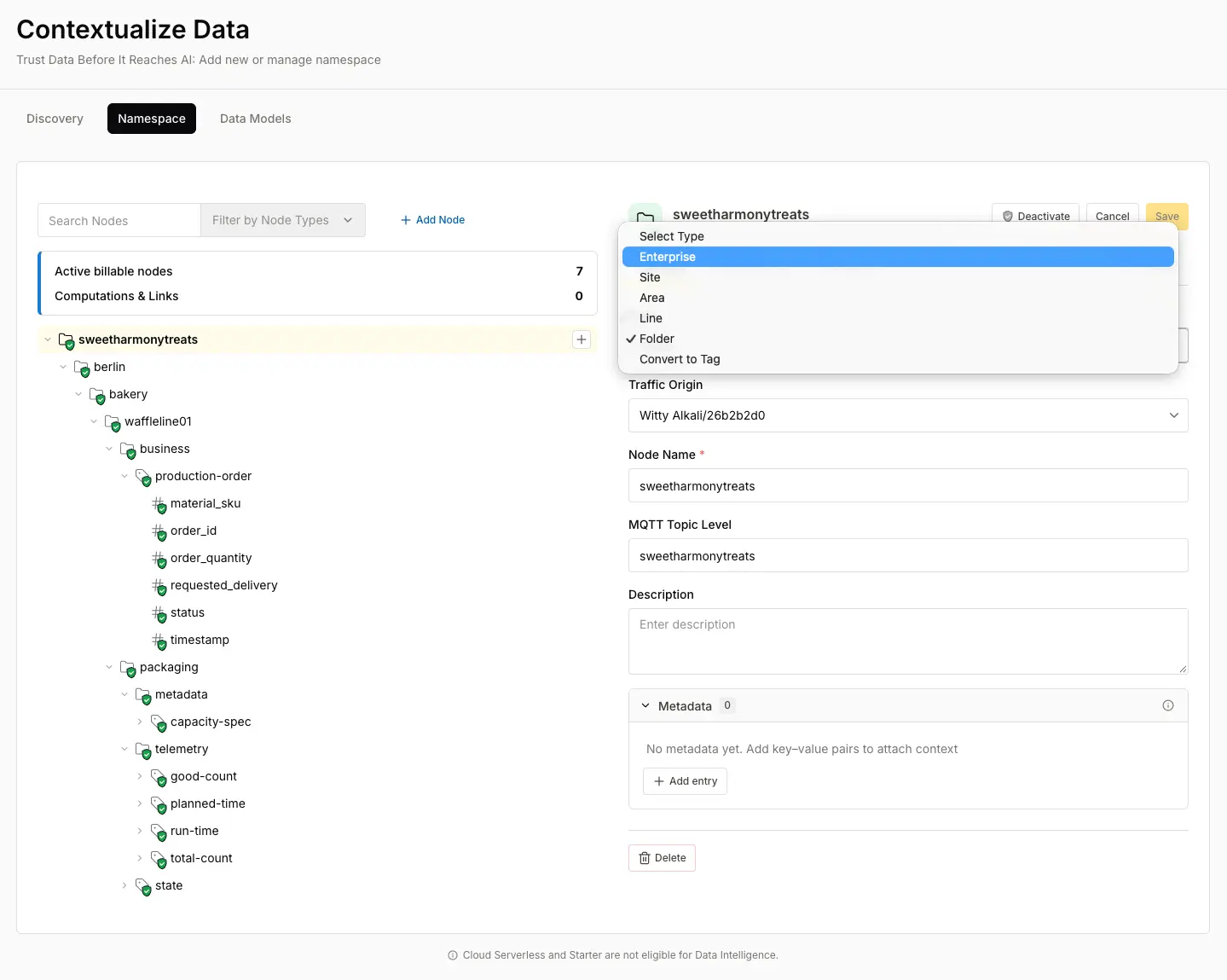Click the folder icon next to waffleline01
Screen dimensions: 1227x980
[112, 422]
